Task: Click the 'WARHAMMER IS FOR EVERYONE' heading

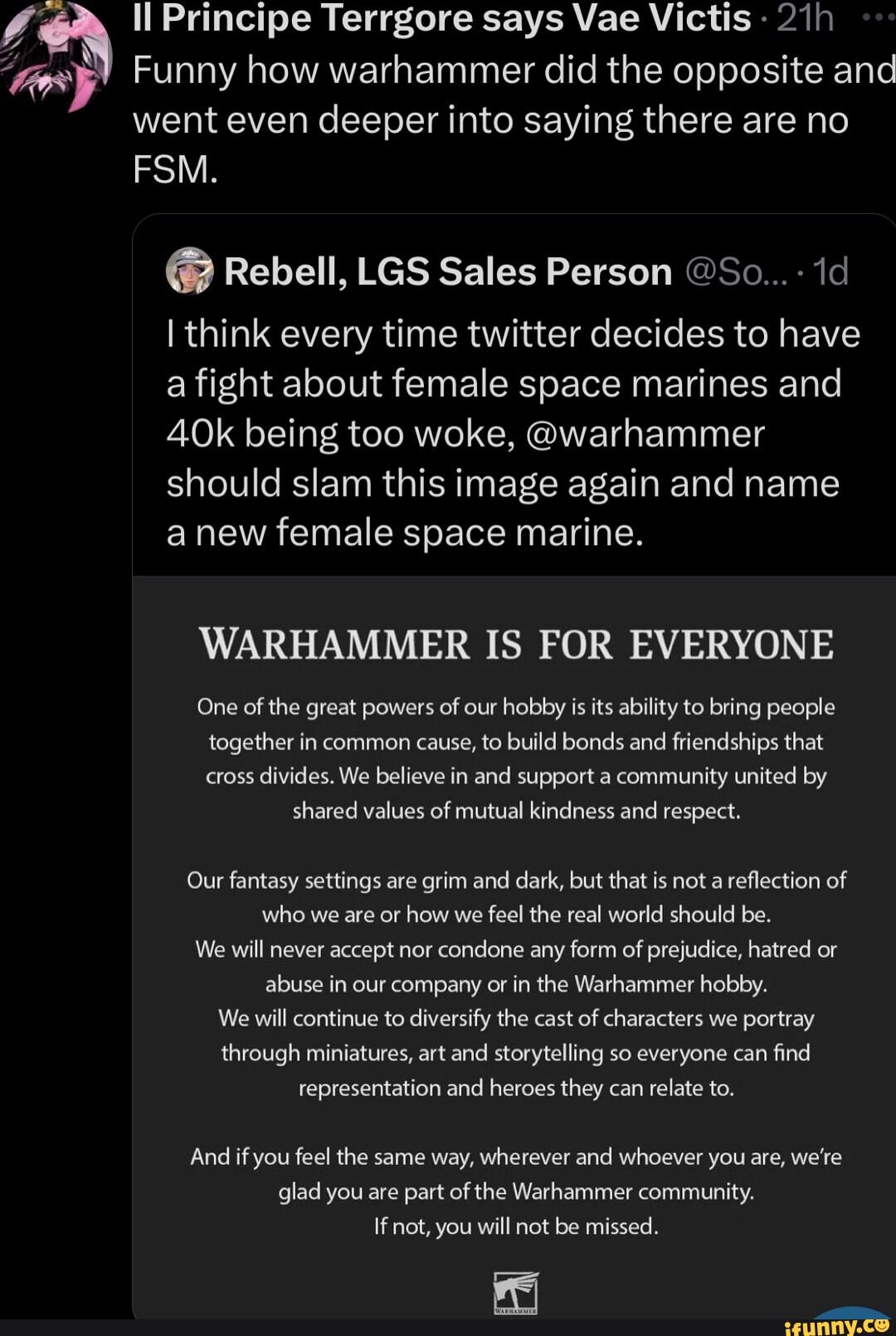Action: point(516,646)
